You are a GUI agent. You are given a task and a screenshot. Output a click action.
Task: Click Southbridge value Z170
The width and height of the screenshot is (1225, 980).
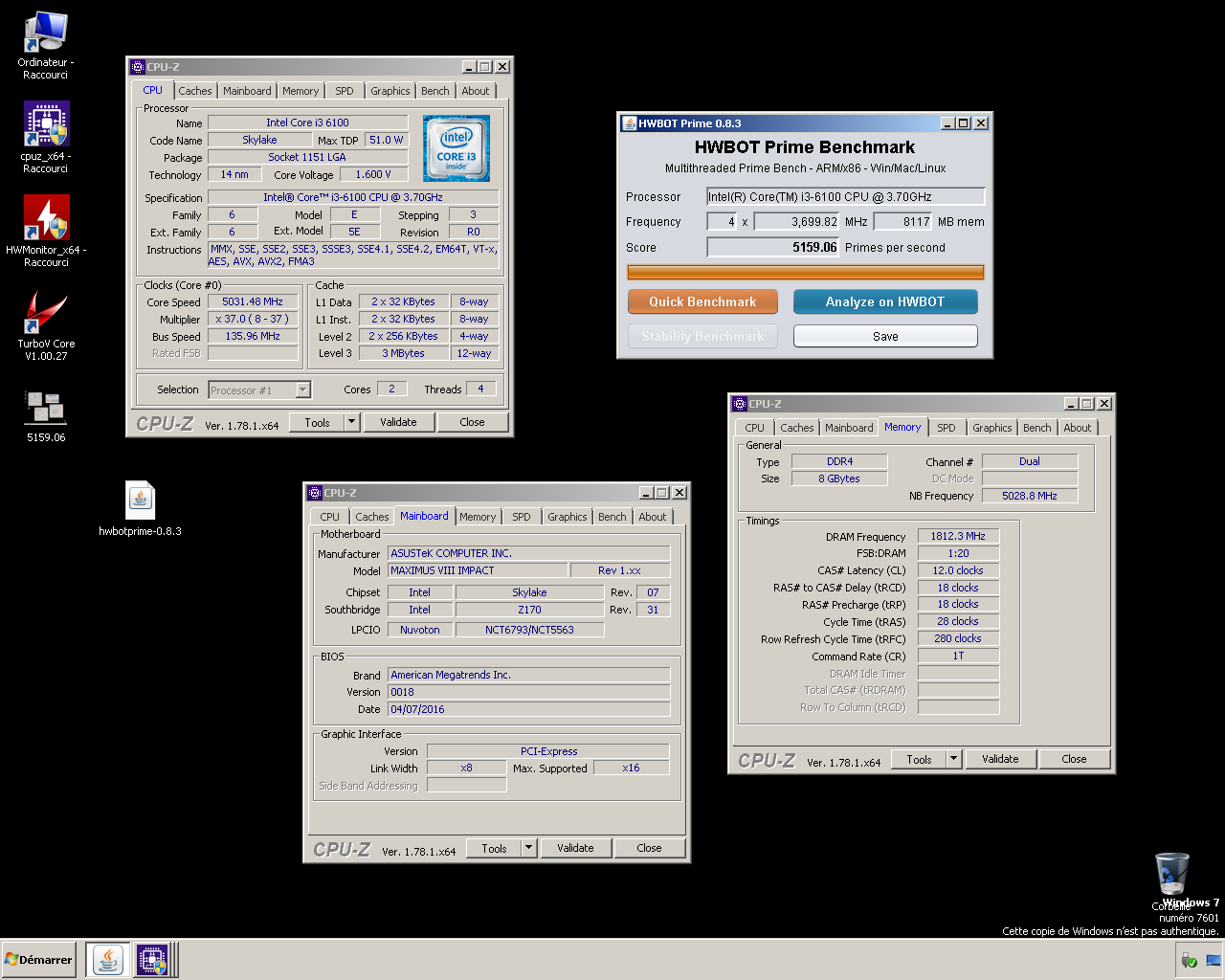(x=529, y=610)
